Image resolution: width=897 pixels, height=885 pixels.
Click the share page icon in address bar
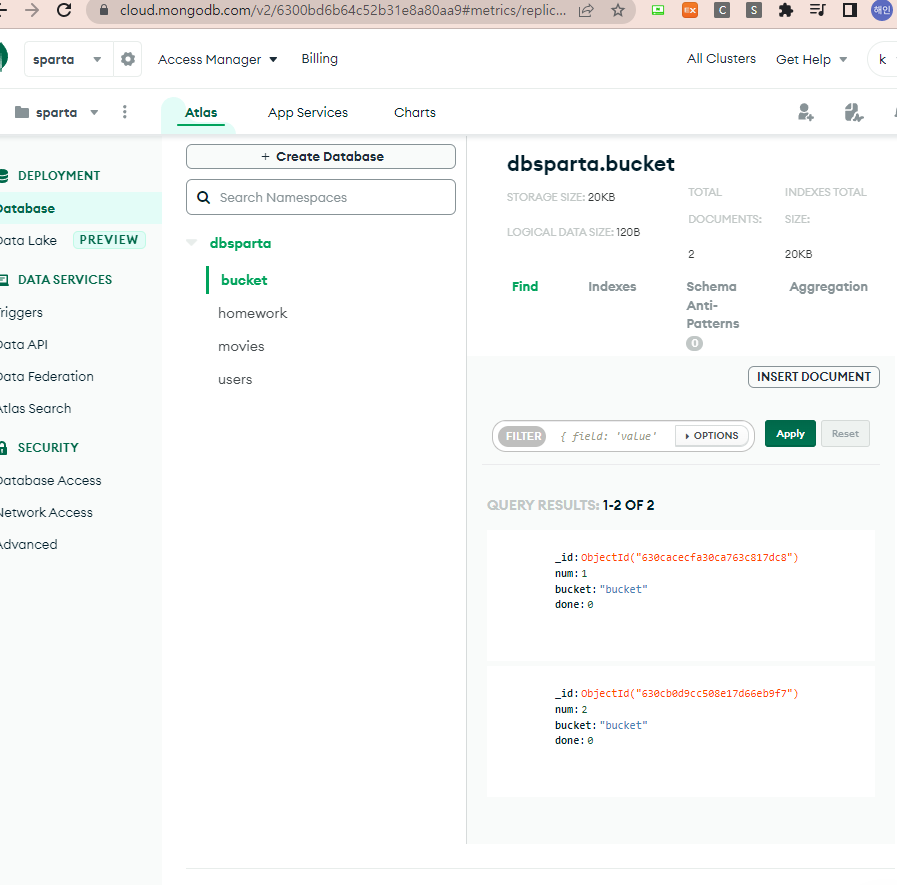(x=586, y=10)
